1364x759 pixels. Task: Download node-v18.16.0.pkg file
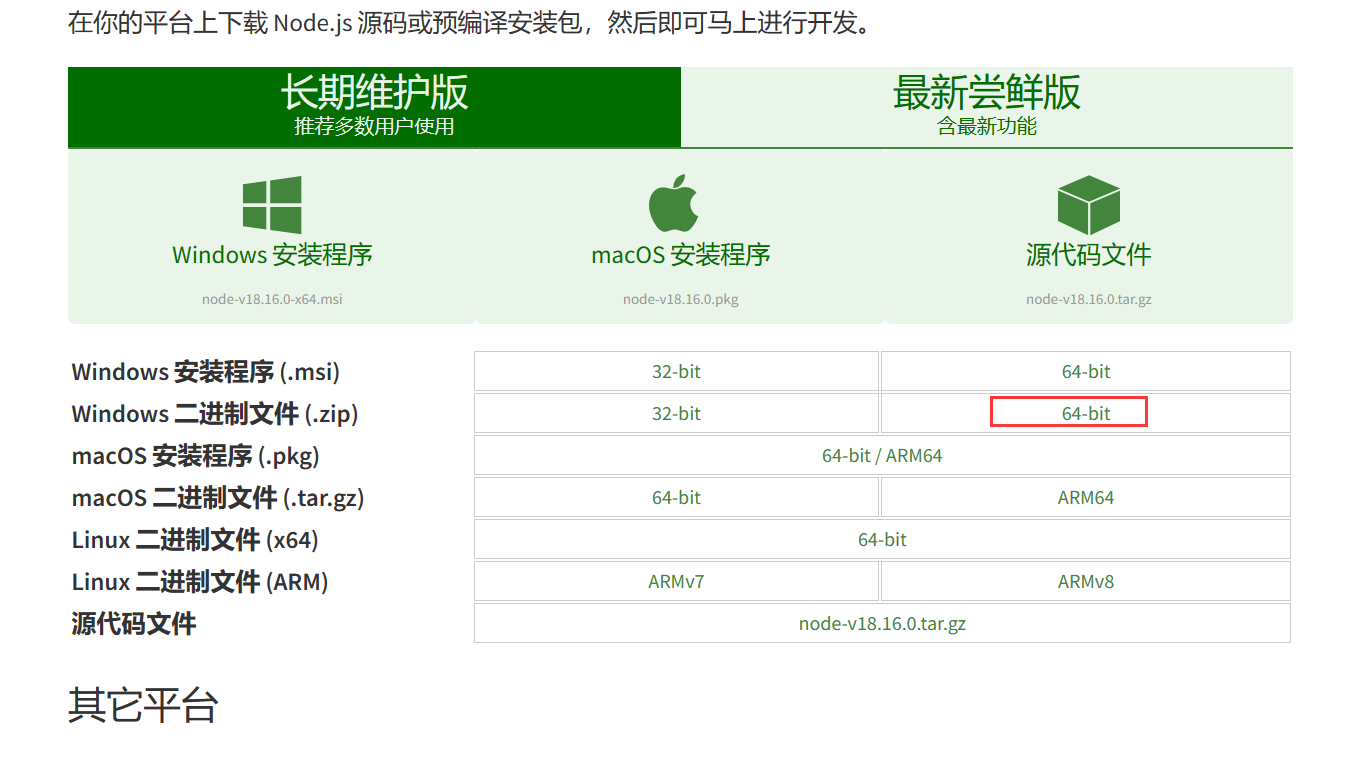click(x=681, y=299)
